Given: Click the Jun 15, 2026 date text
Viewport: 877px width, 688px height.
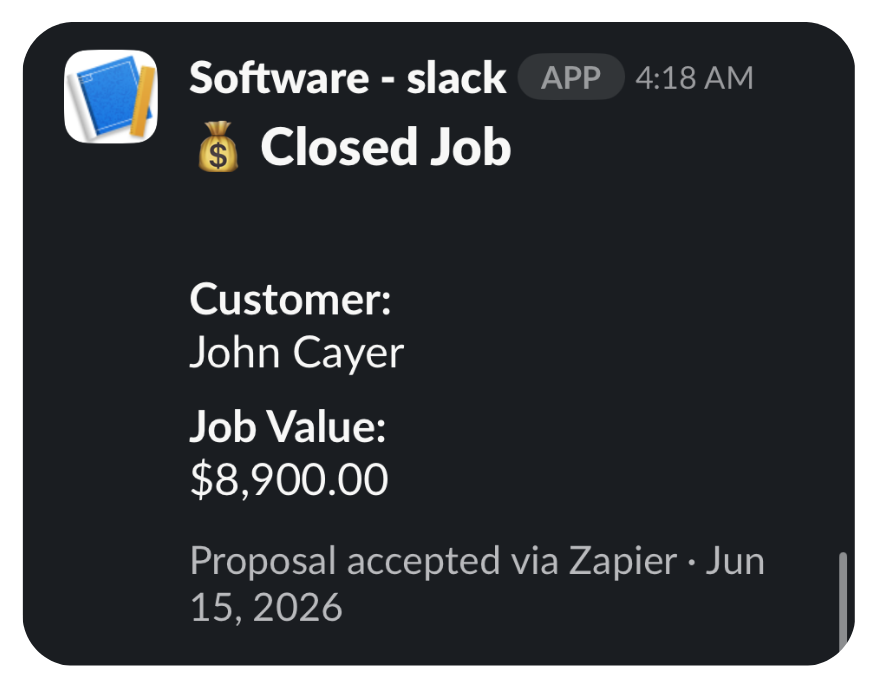Looking at the screenshot, I should [x=477, y=584].
